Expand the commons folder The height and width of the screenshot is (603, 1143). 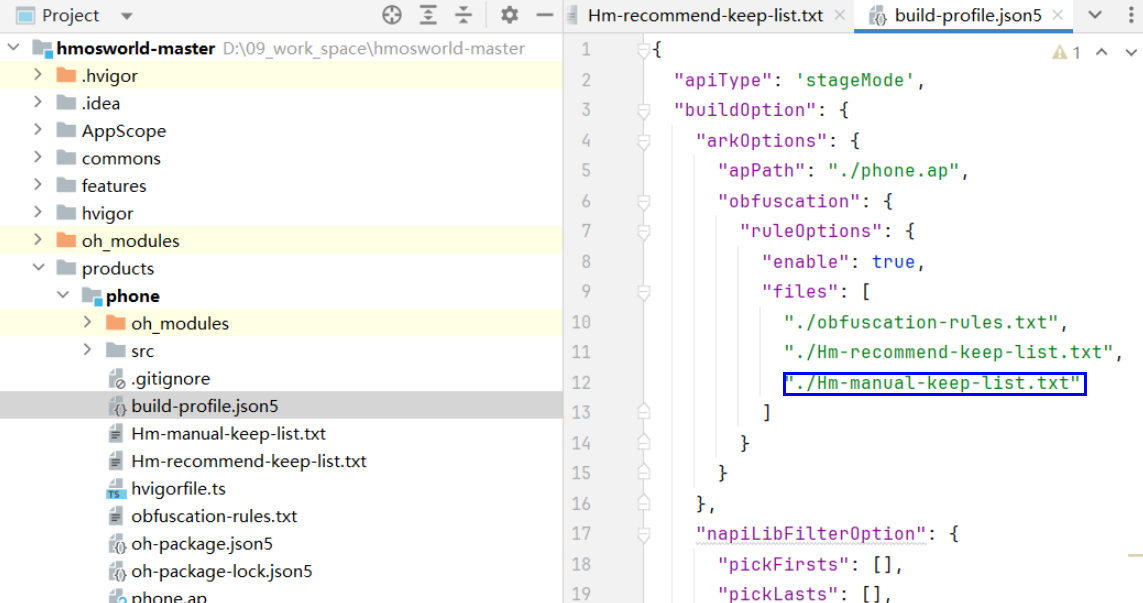point(38,158)
